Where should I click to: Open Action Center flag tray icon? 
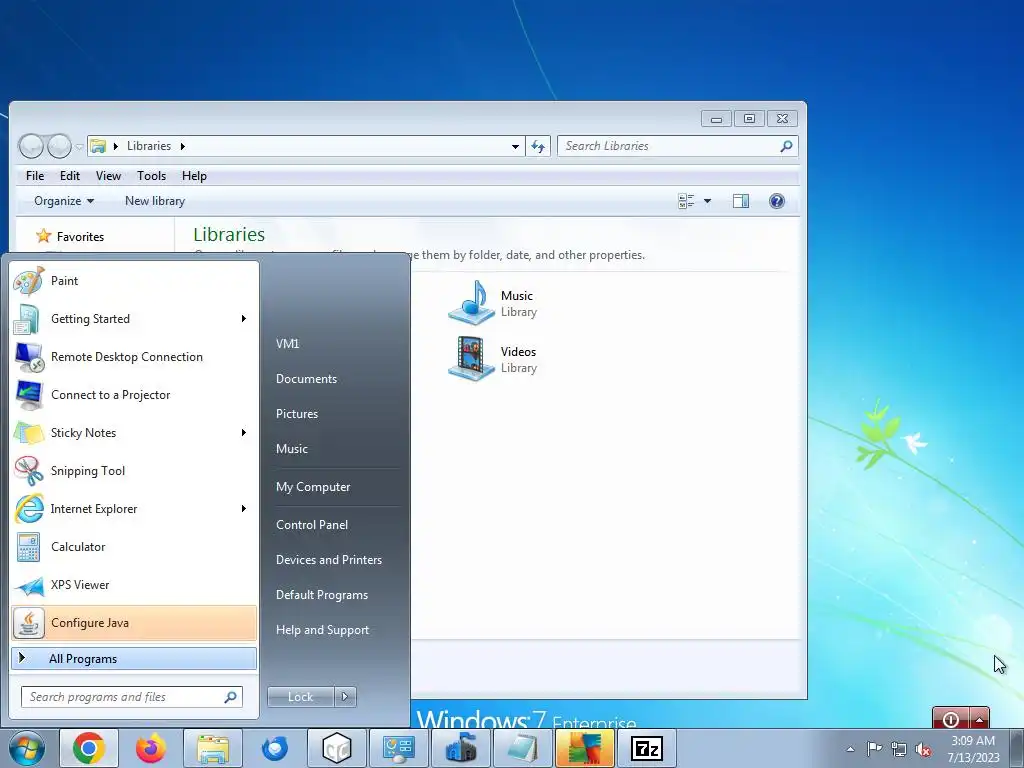click(874, 748)
